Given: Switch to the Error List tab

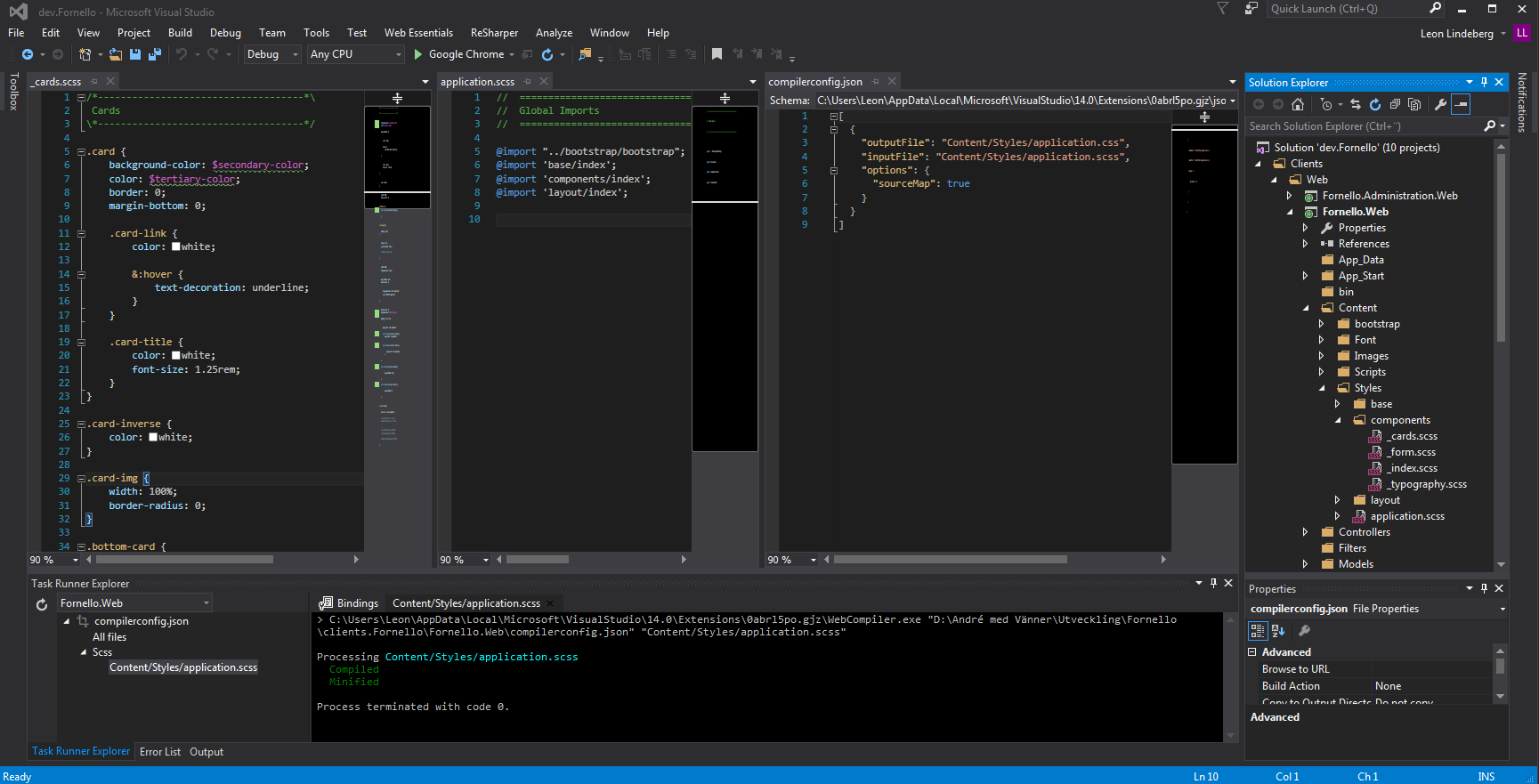Looking at the screenshot, I should tap(159, 752).
